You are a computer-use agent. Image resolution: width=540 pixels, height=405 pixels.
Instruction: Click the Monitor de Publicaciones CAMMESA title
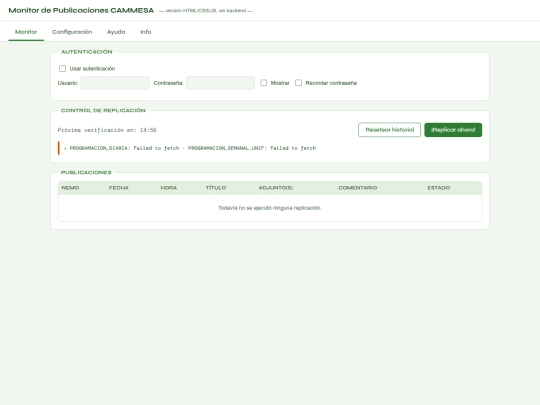point(81,10)
